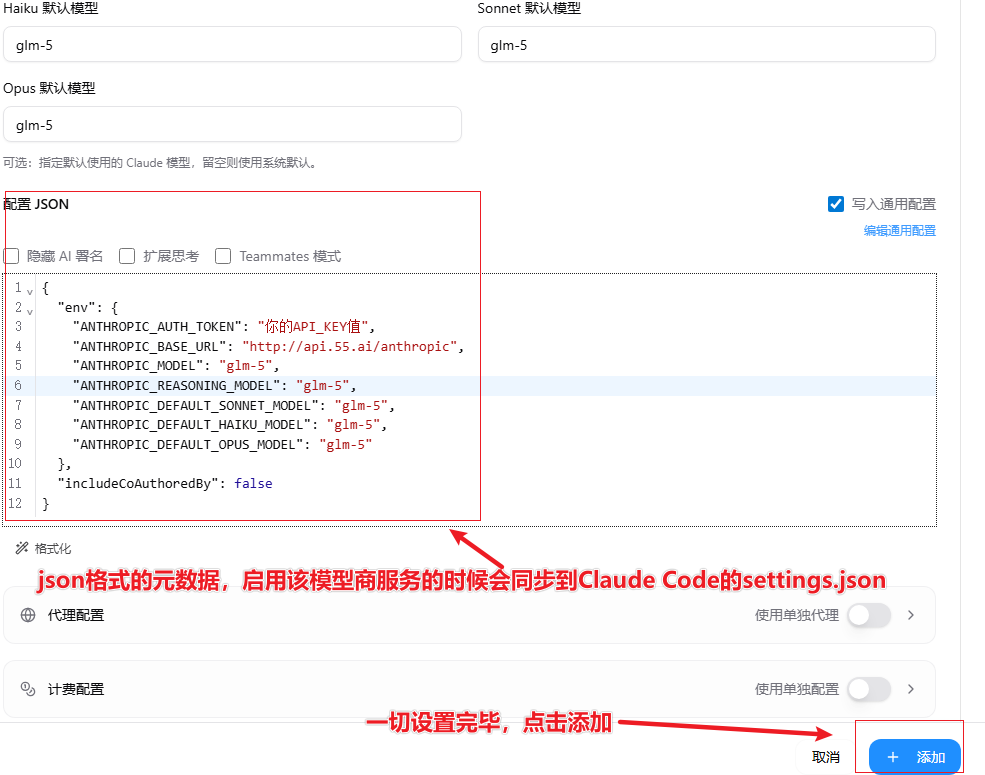Click the Haiku default model input field
The image size is (985, 775).
click(232, 45)
